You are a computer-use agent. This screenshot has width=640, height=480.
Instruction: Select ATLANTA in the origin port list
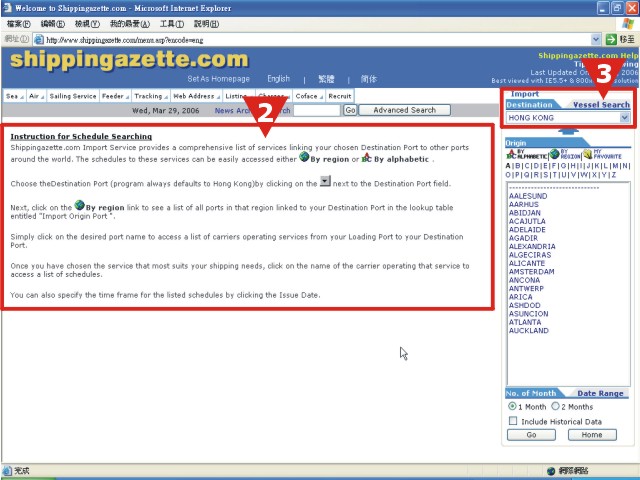(525, 322)
